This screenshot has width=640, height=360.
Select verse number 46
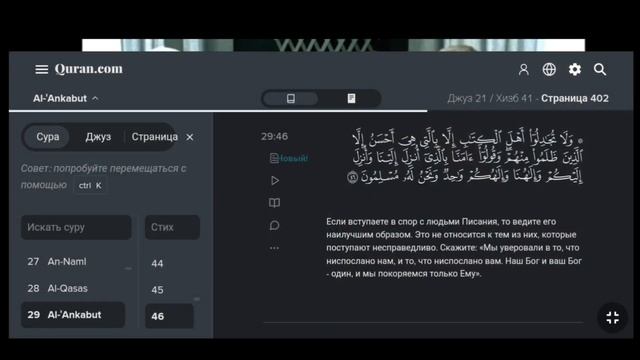point(169,316)
